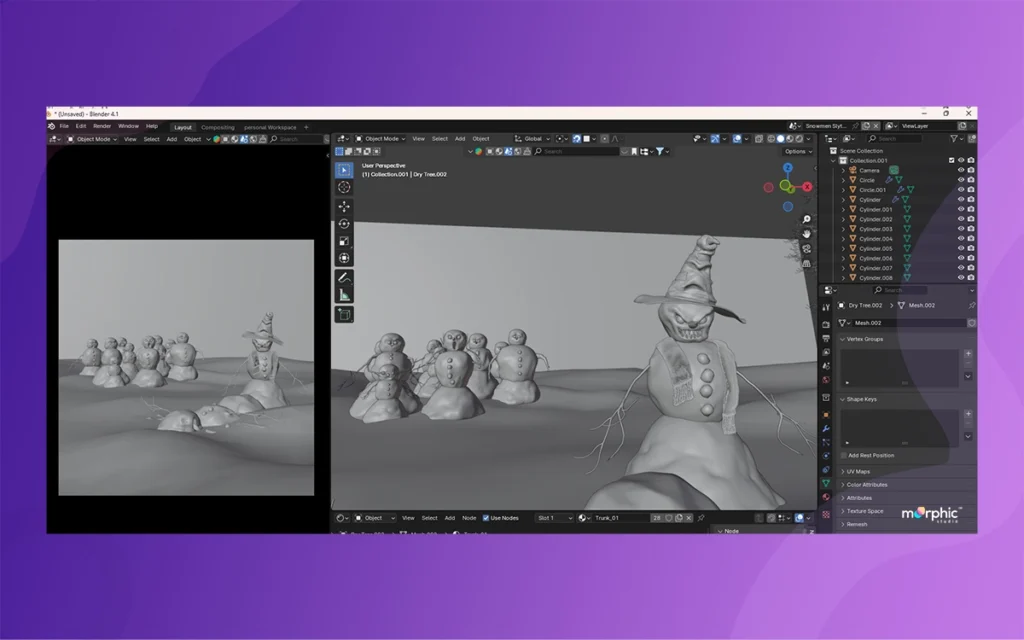Hide Camera with its eye icon
1024x640 pixels.
pos(961,170)
